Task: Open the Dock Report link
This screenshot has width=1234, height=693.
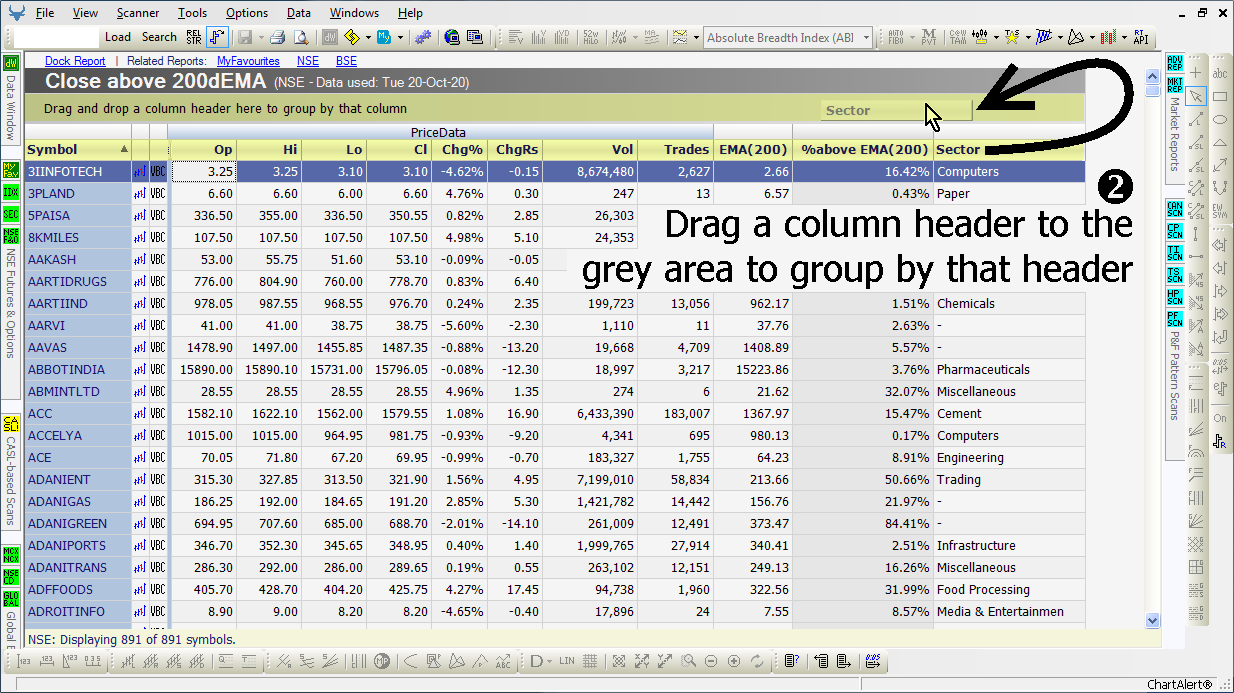Action: (75, 61)
